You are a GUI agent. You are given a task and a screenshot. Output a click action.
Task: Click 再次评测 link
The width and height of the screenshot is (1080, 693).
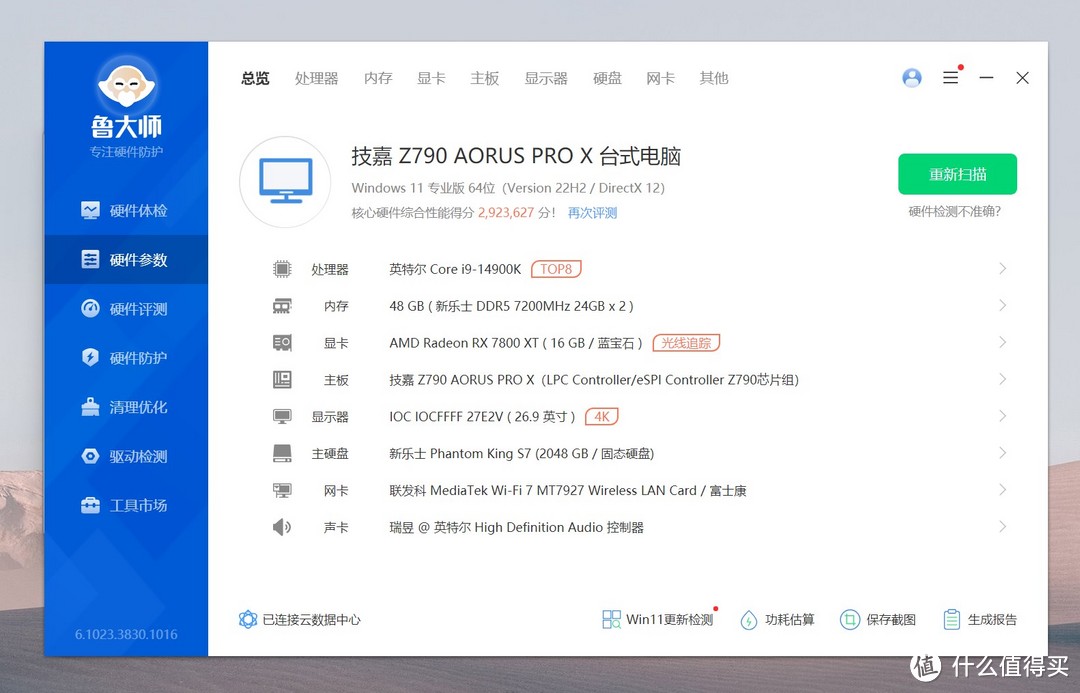coord(592,213)
